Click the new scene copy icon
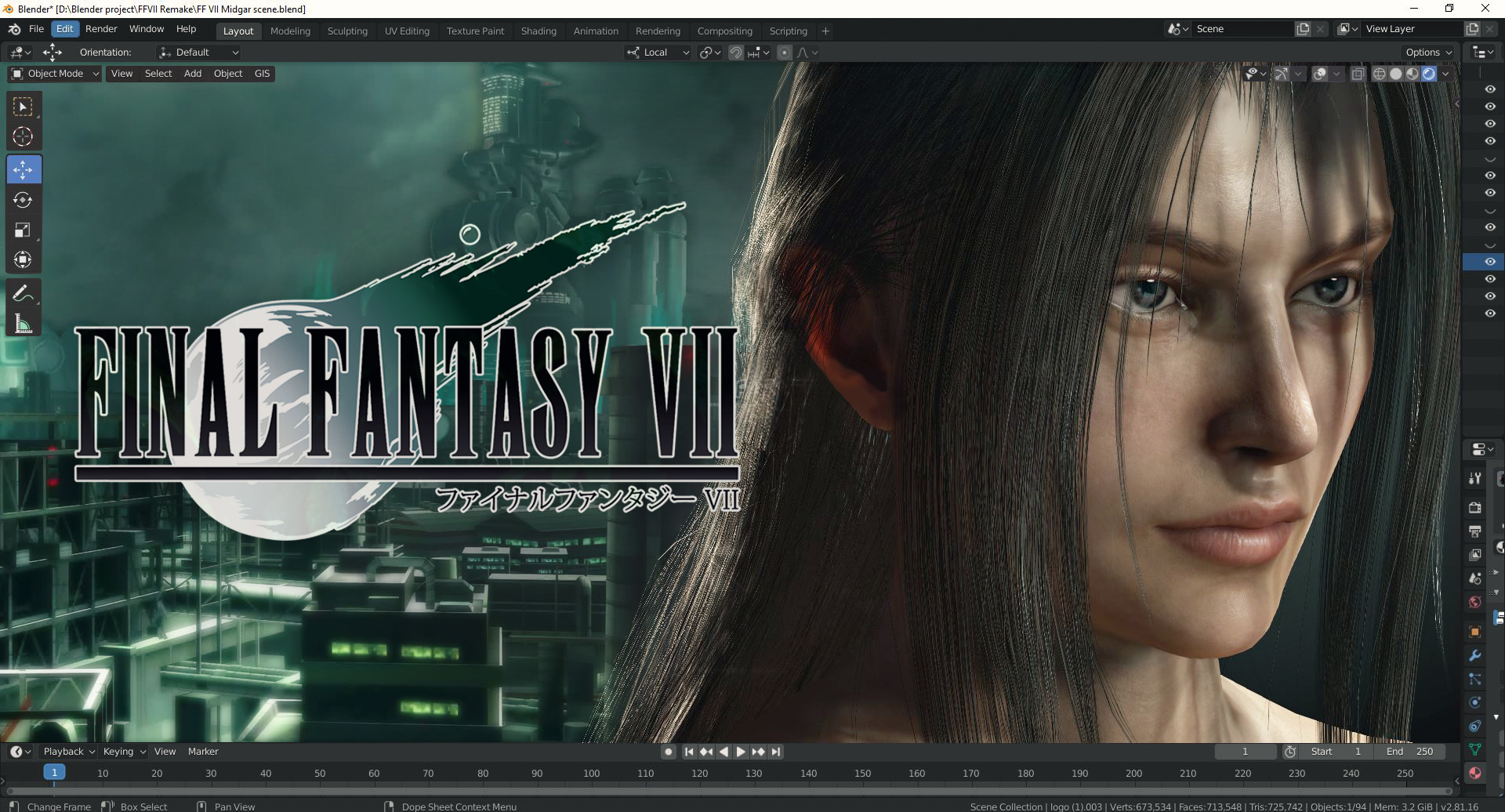1505x812 pixels. 1303,29
